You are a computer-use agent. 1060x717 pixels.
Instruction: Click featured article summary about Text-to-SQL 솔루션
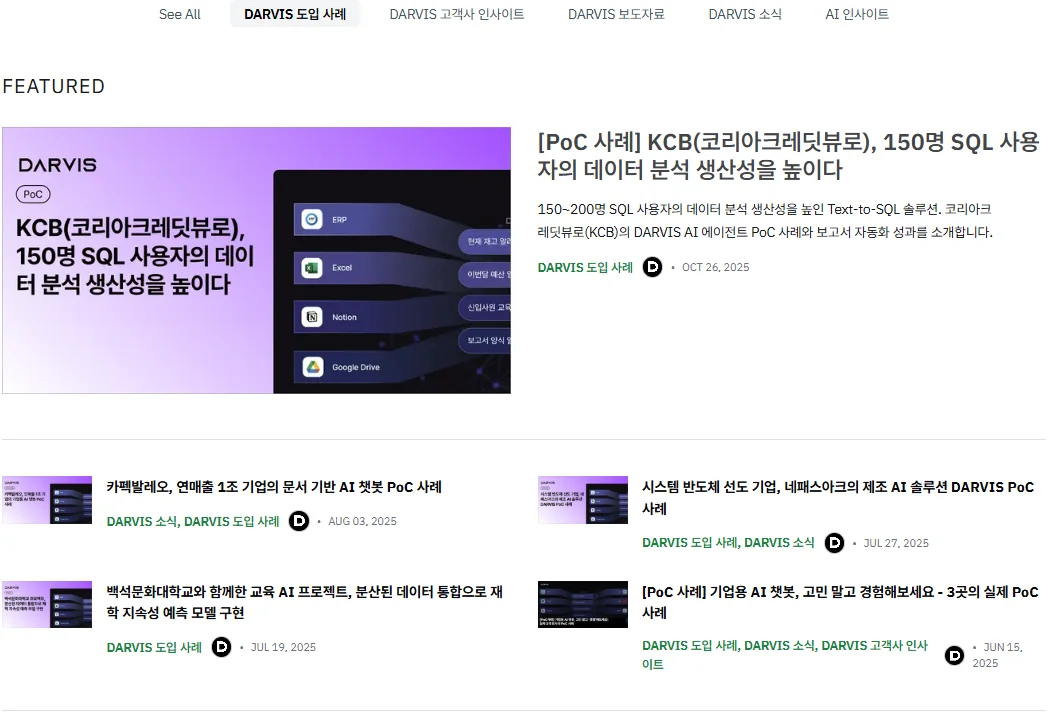coord(765,220)
